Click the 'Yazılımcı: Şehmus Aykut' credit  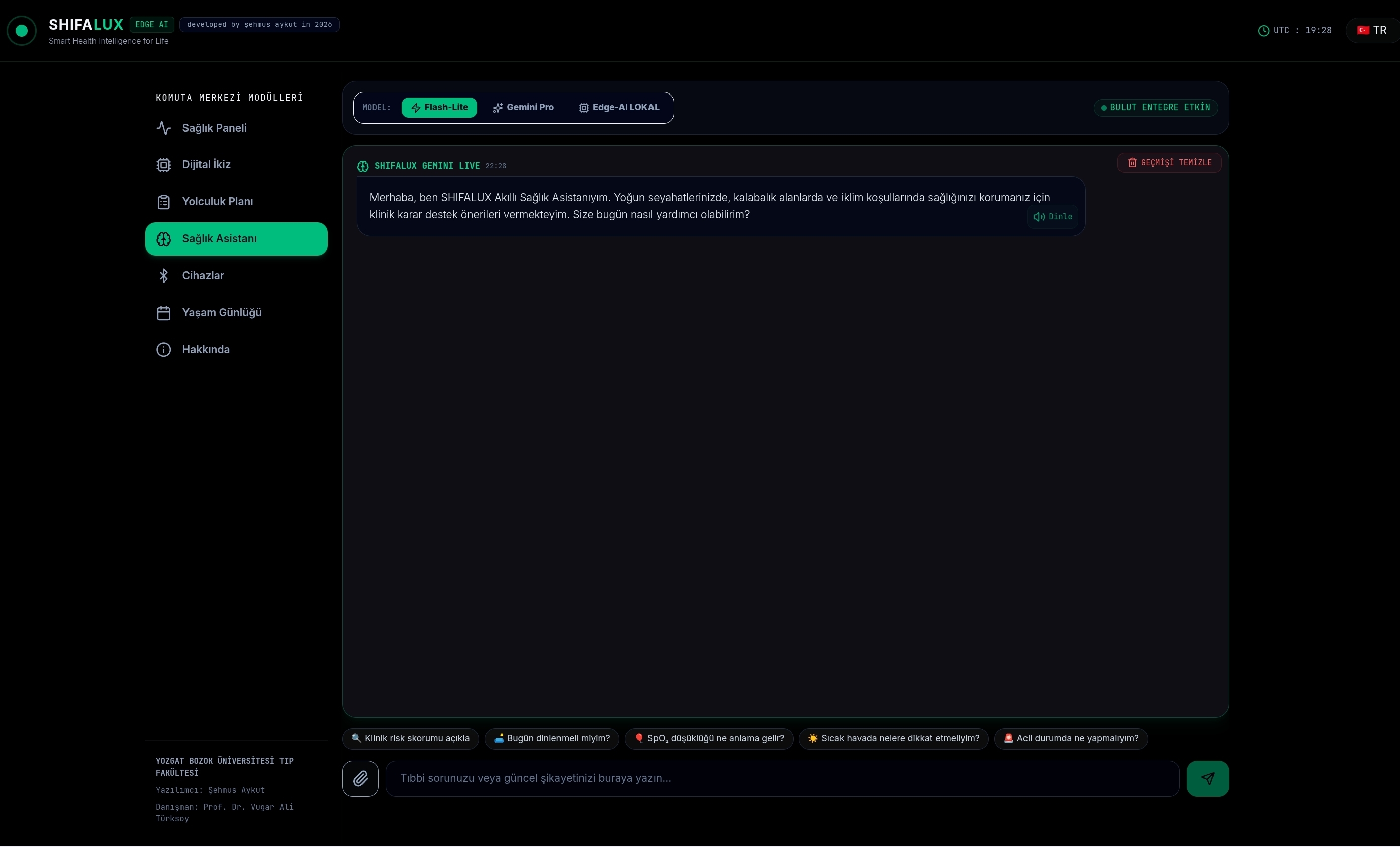[210, 791]
